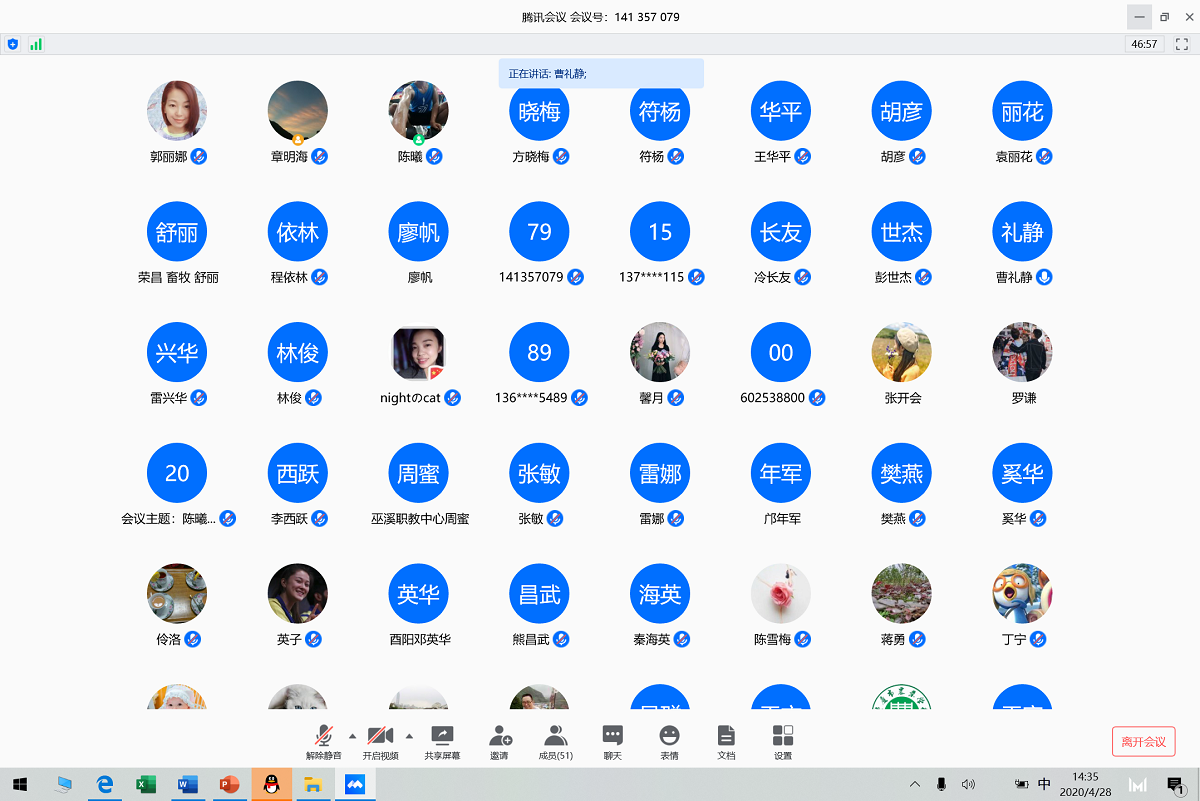1200x801 pixels.
Task: Click the 46:57 meeting timer
Action: pyautogui.click(x=1144, y=44)
